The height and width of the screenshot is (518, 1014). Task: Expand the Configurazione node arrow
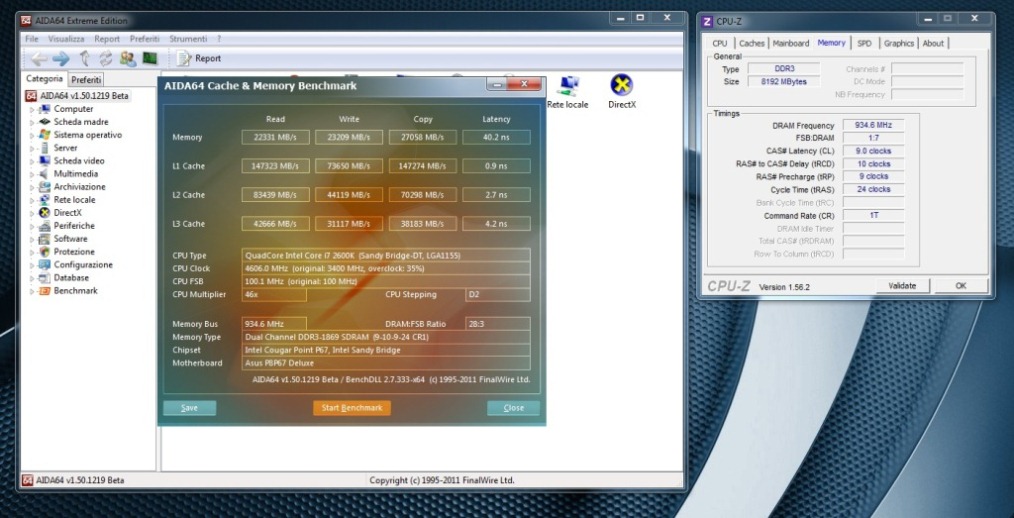tap(32, 265)
